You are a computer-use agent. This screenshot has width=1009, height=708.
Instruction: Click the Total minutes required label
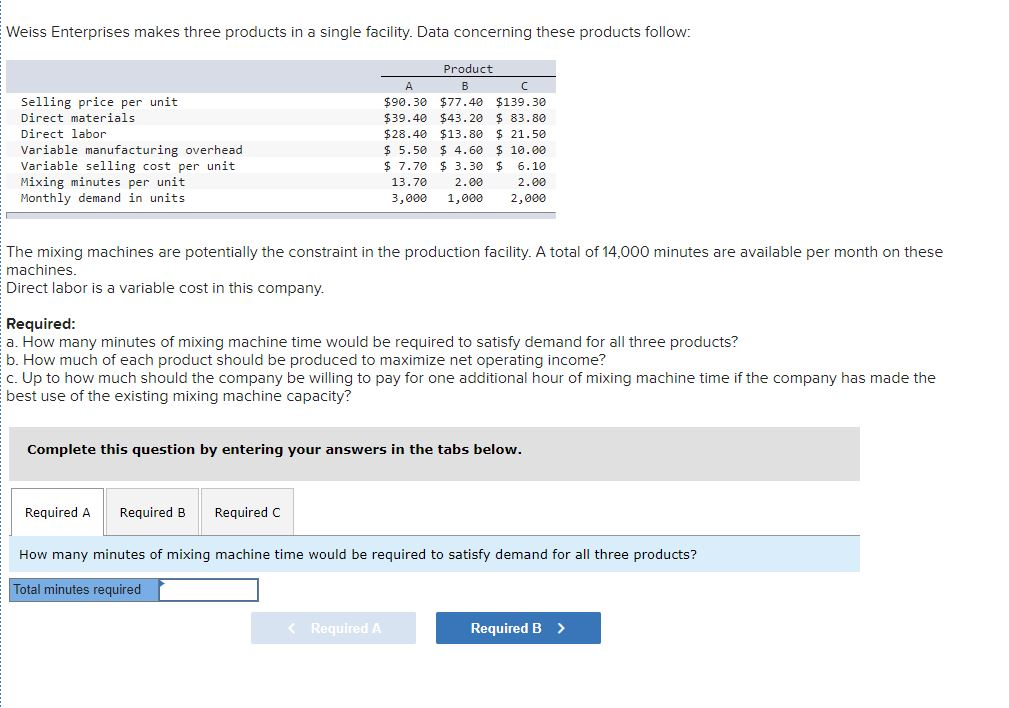80,589
